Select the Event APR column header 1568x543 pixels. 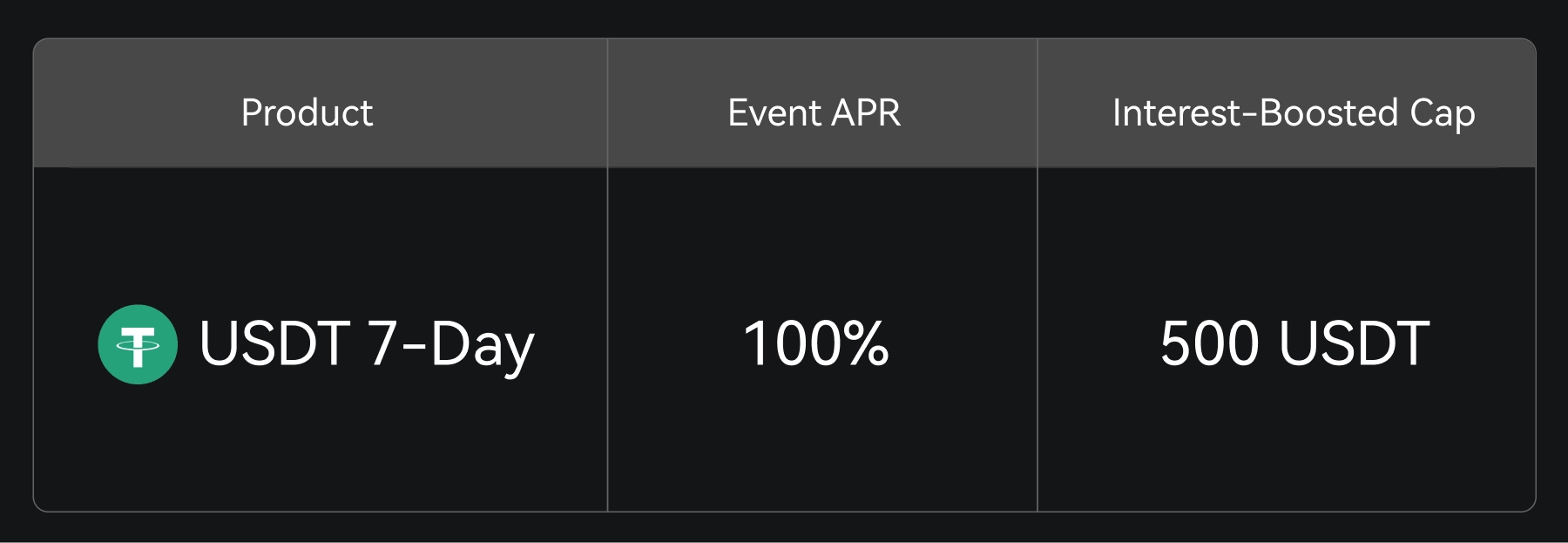[x=814, y=112]
